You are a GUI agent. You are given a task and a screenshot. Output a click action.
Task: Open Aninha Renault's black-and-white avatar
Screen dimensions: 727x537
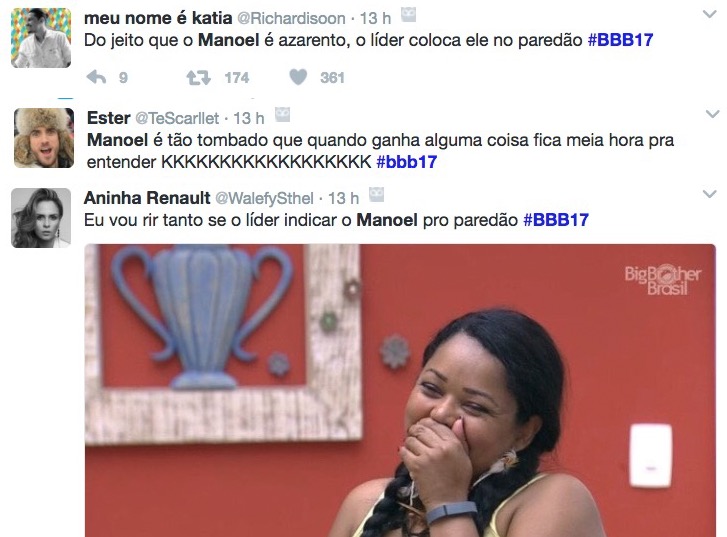tap(41, 218)
